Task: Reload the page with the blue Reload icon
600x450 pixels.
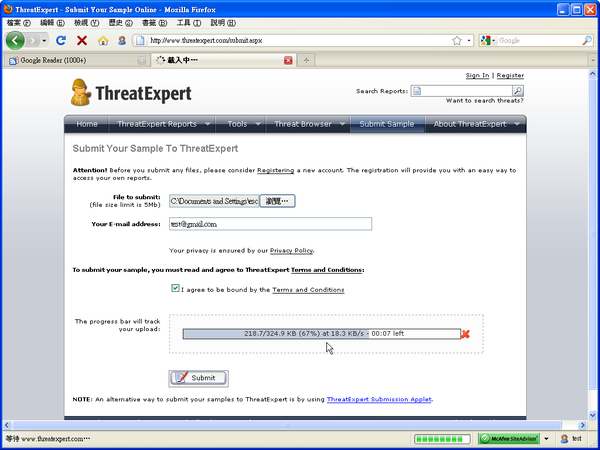Action: [x=61, y=40]
